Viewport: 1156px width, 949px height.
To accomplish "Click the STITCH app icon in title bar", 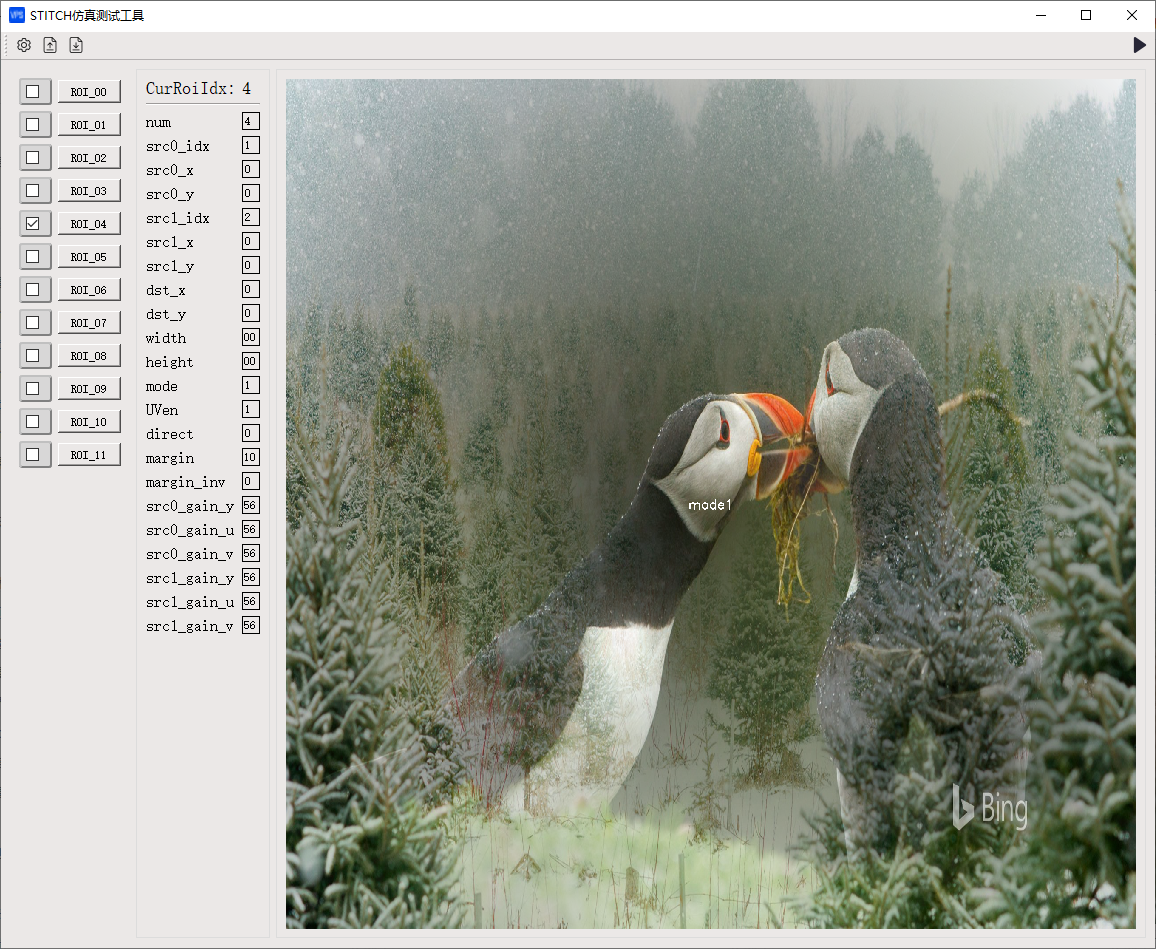I will [x=16, y=15].
